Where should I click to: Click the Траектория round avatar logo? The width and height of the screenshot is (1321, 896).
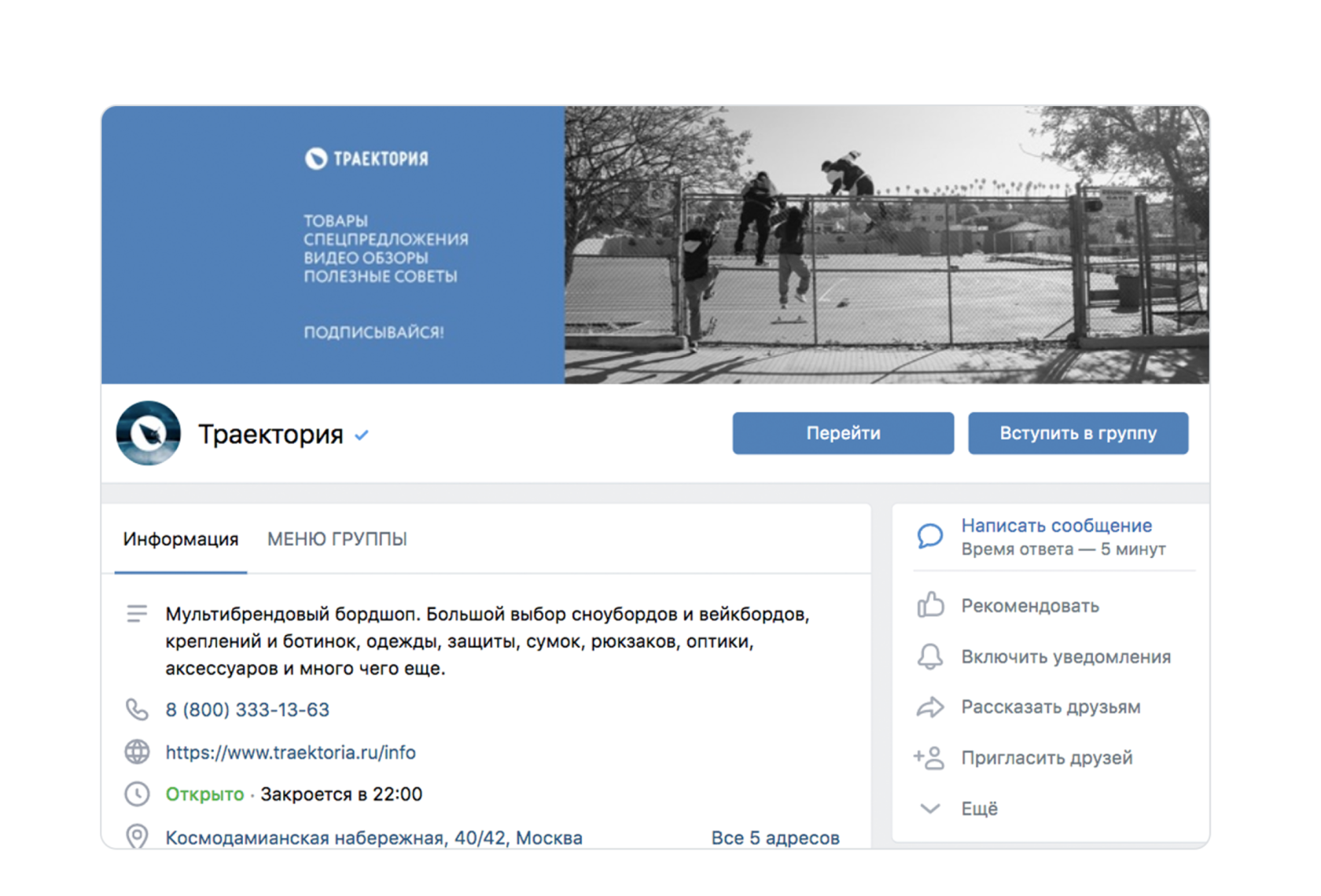(x=149, y=433)
